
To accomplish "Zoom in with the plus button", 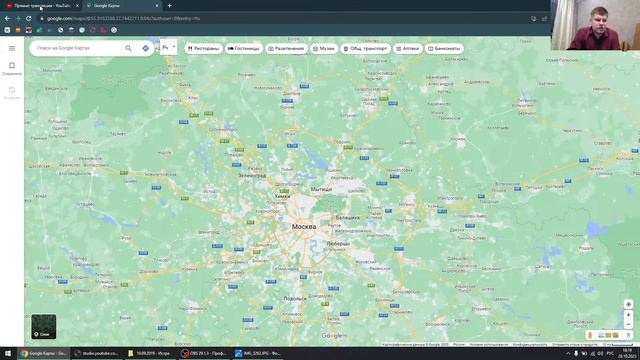I will pyautogui.click(x=628, y=315).
